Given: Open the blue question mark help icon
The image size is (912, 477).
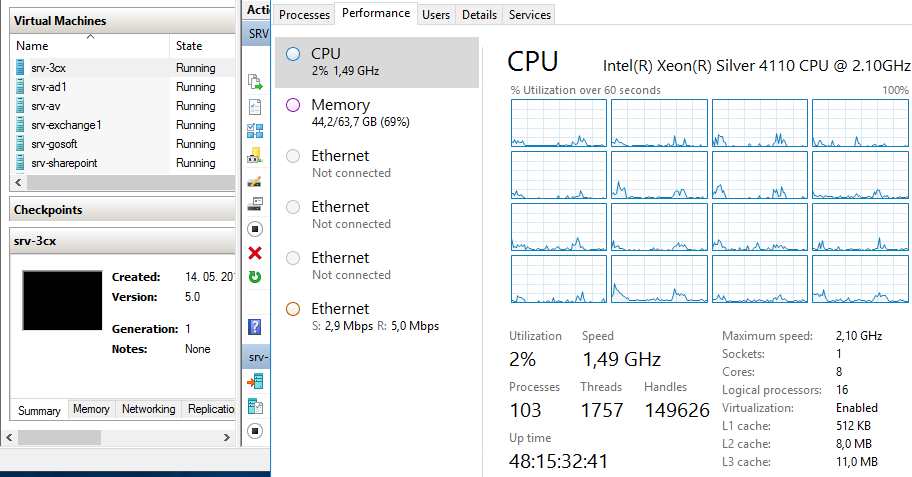Looking at the screenshot, I should click(255, 327).
